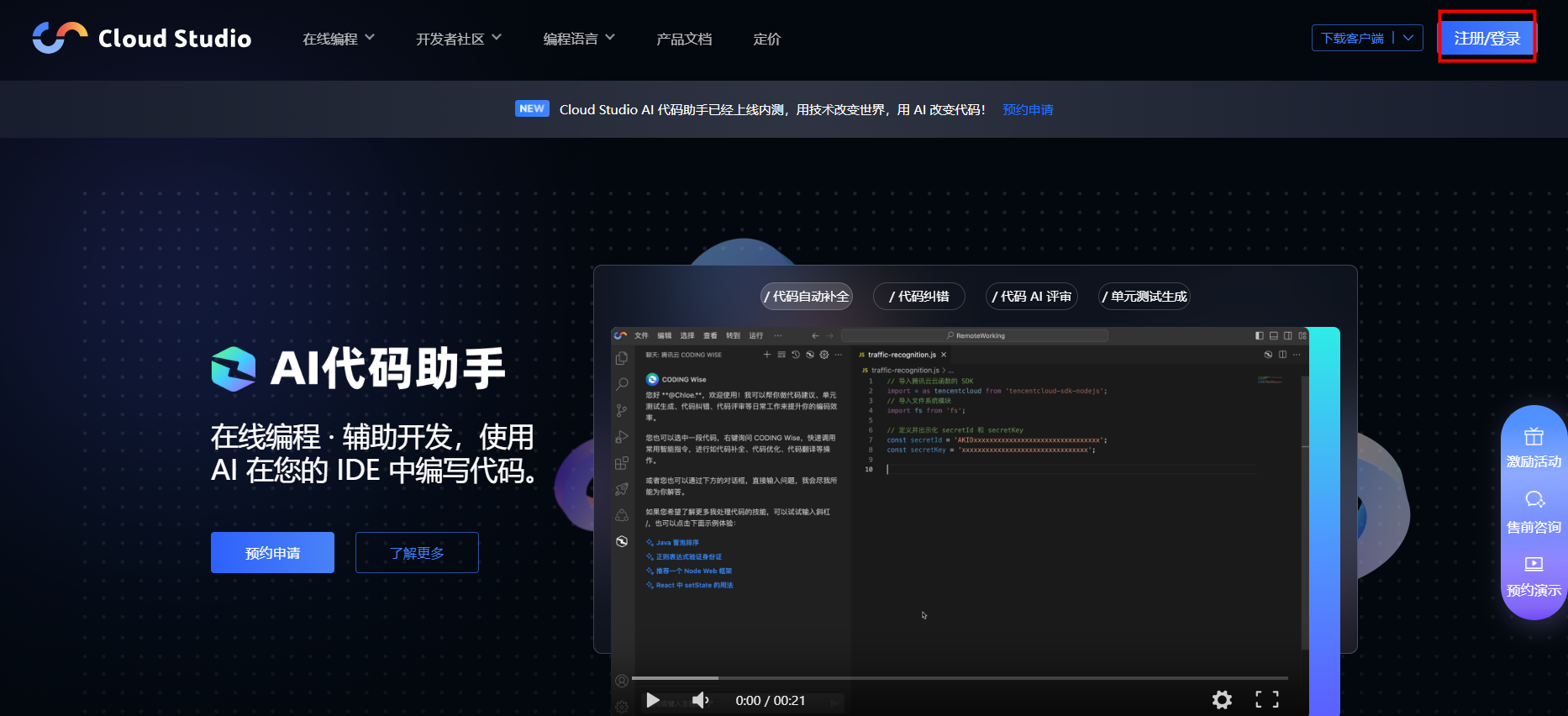Click the video progress bar
Screen dimensions: 1568x716
pos(960,677)
